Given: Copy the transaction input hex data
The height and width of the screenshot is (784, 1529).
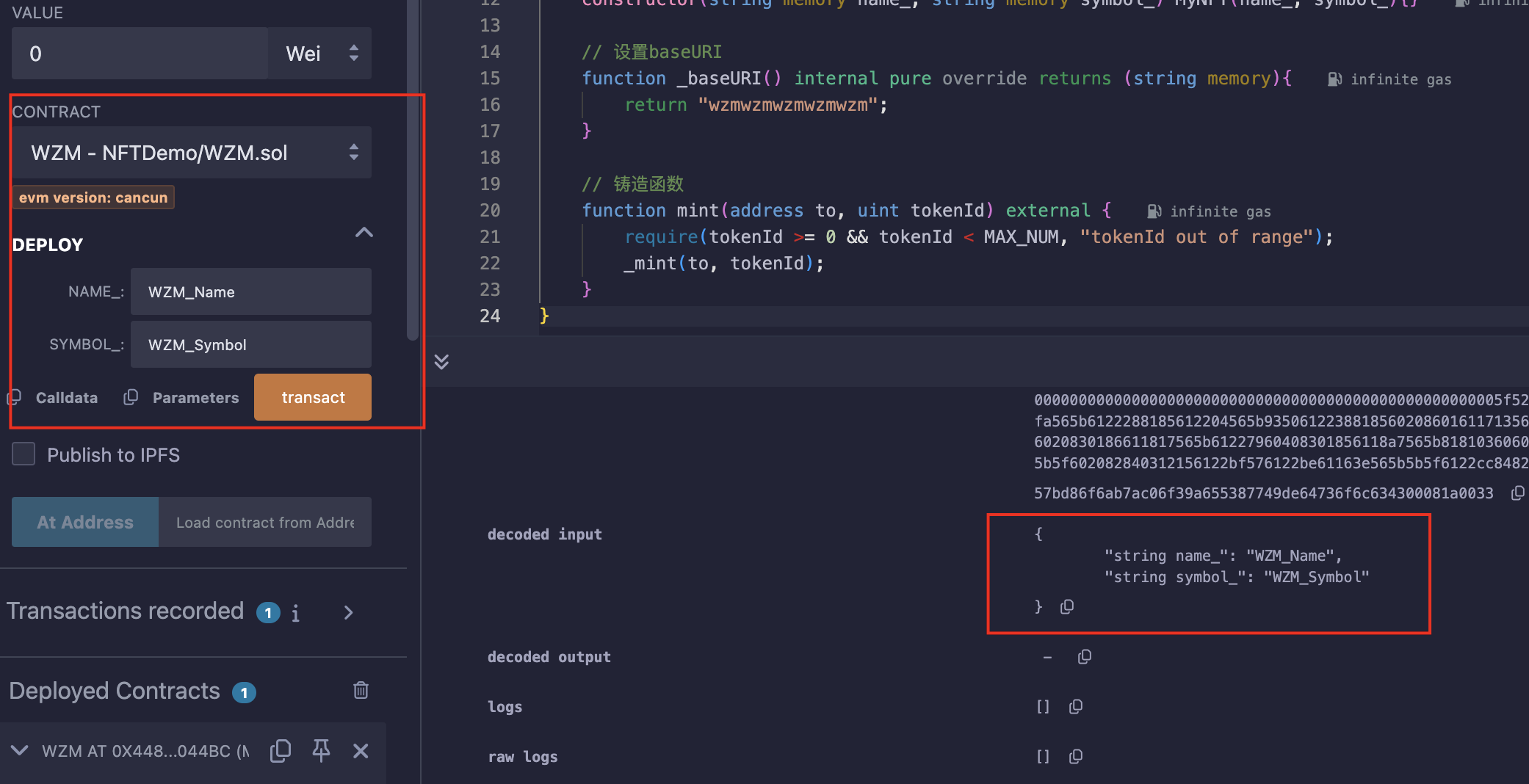Looking at the screenshot, I should [x=1517, y=493].
